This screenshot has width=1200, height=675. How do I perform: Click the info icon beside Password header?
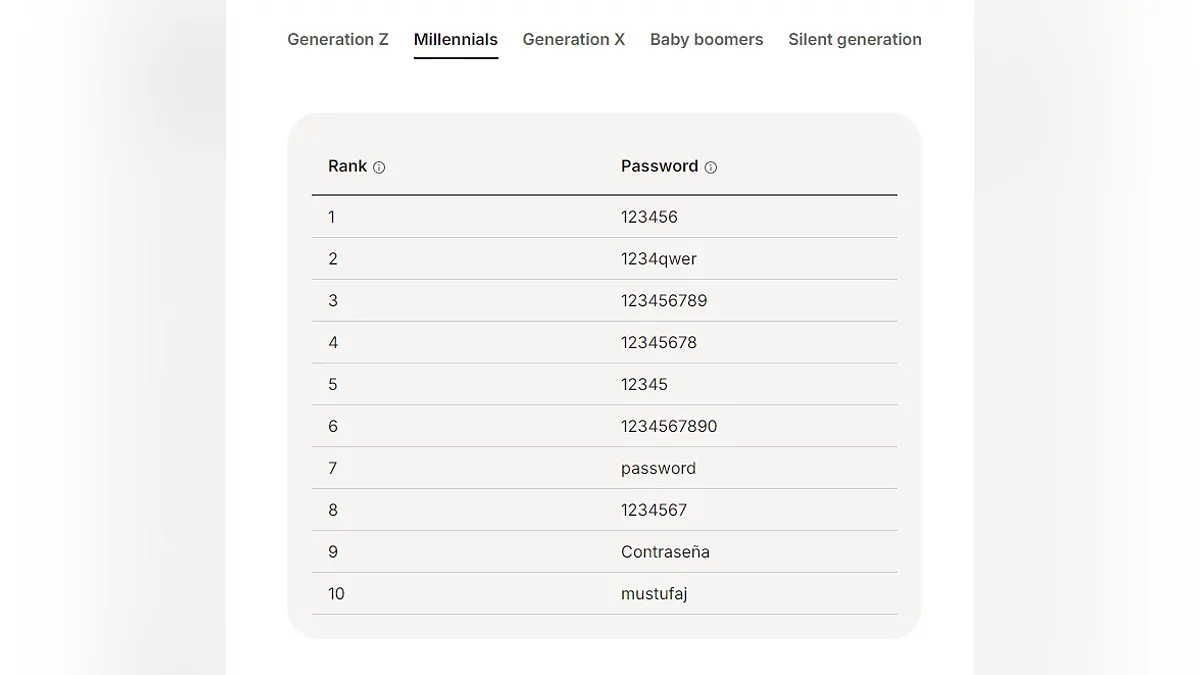[711, 168]
